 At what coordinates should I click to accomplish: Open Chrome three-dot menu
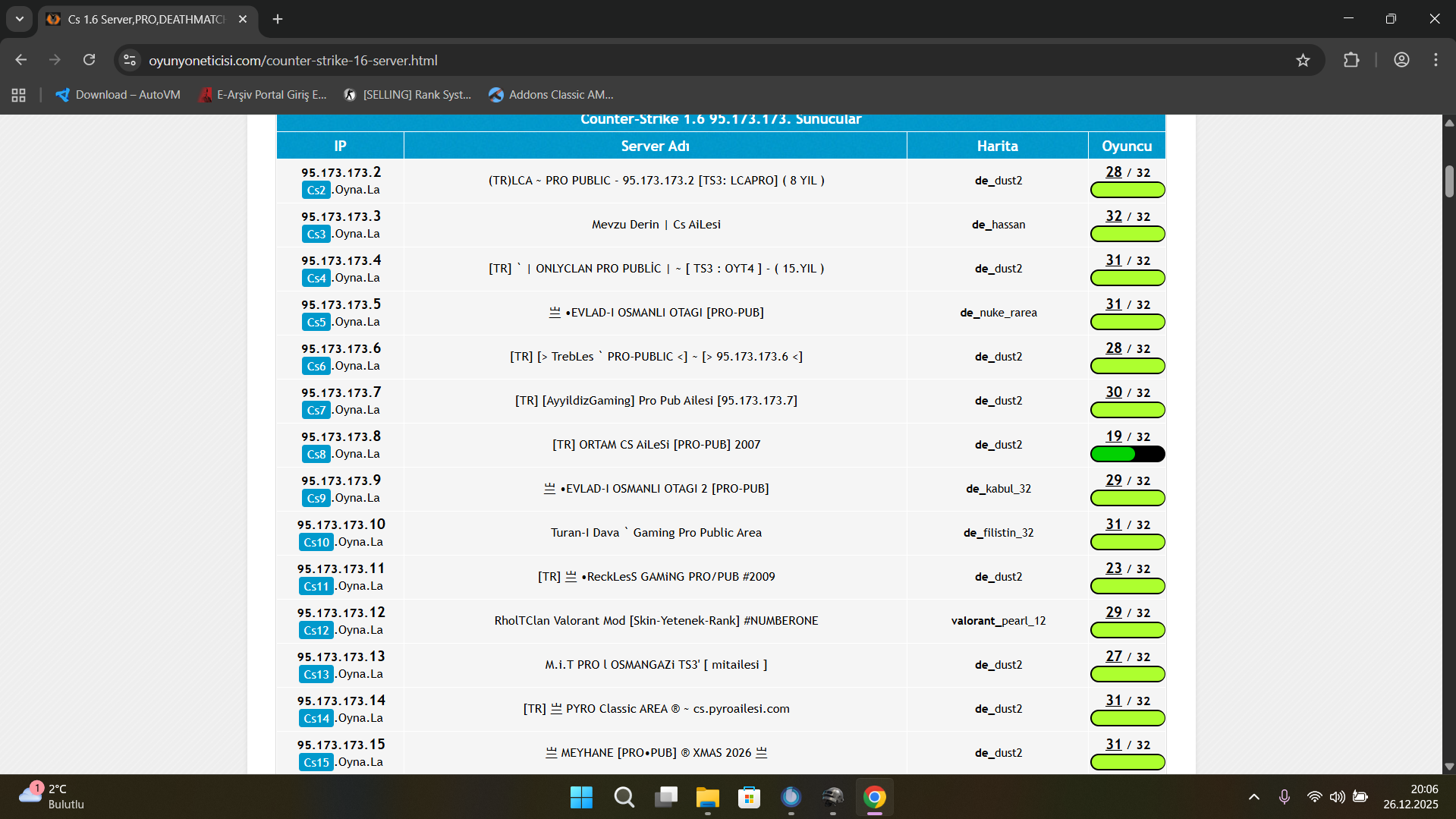[1436, 60]
